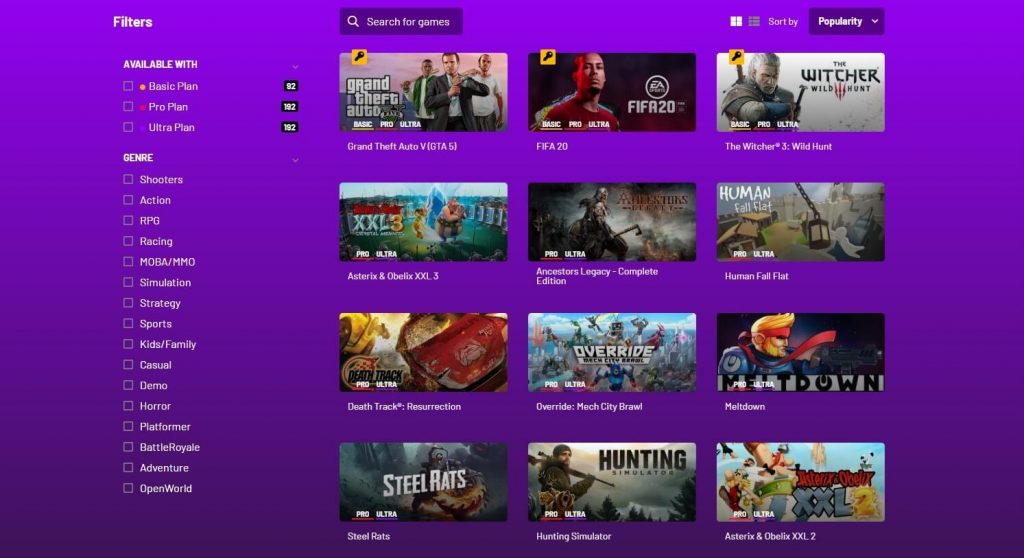Filter by Casual genre

point(128,365)
